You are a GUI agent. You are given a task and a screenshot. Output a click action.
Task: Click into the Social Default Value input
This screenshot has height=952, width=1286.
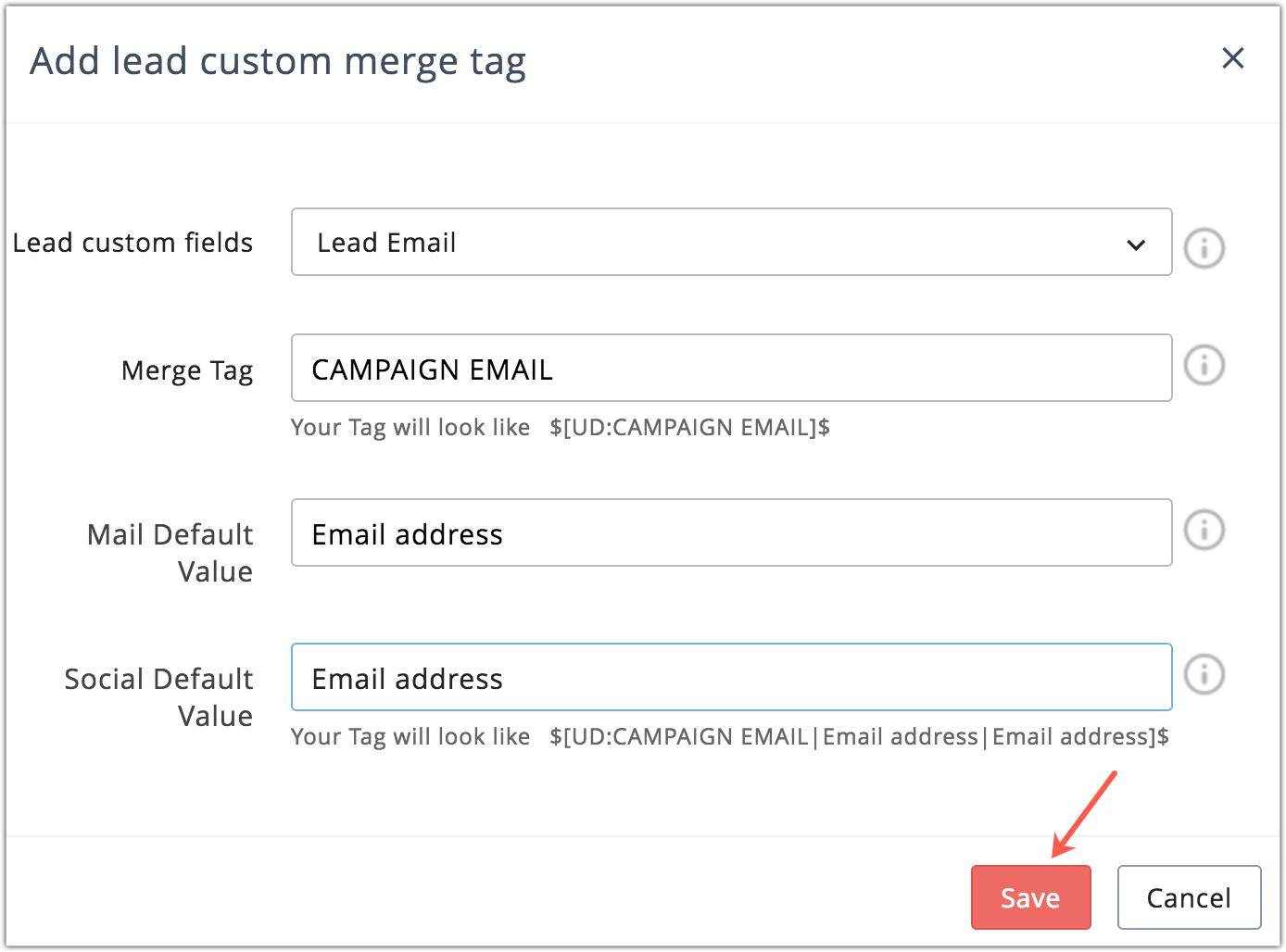pos(730,678)
